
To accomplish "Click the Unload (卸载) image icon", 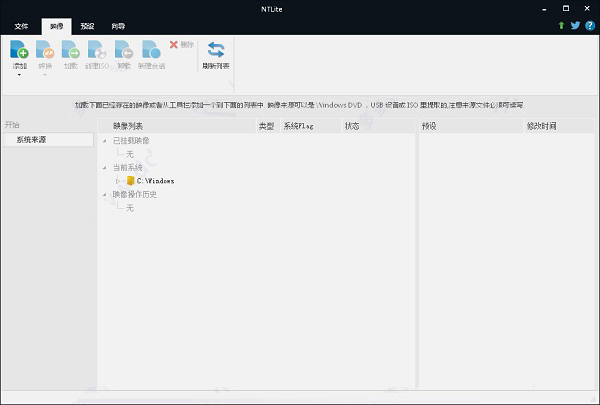I will 124,50.
